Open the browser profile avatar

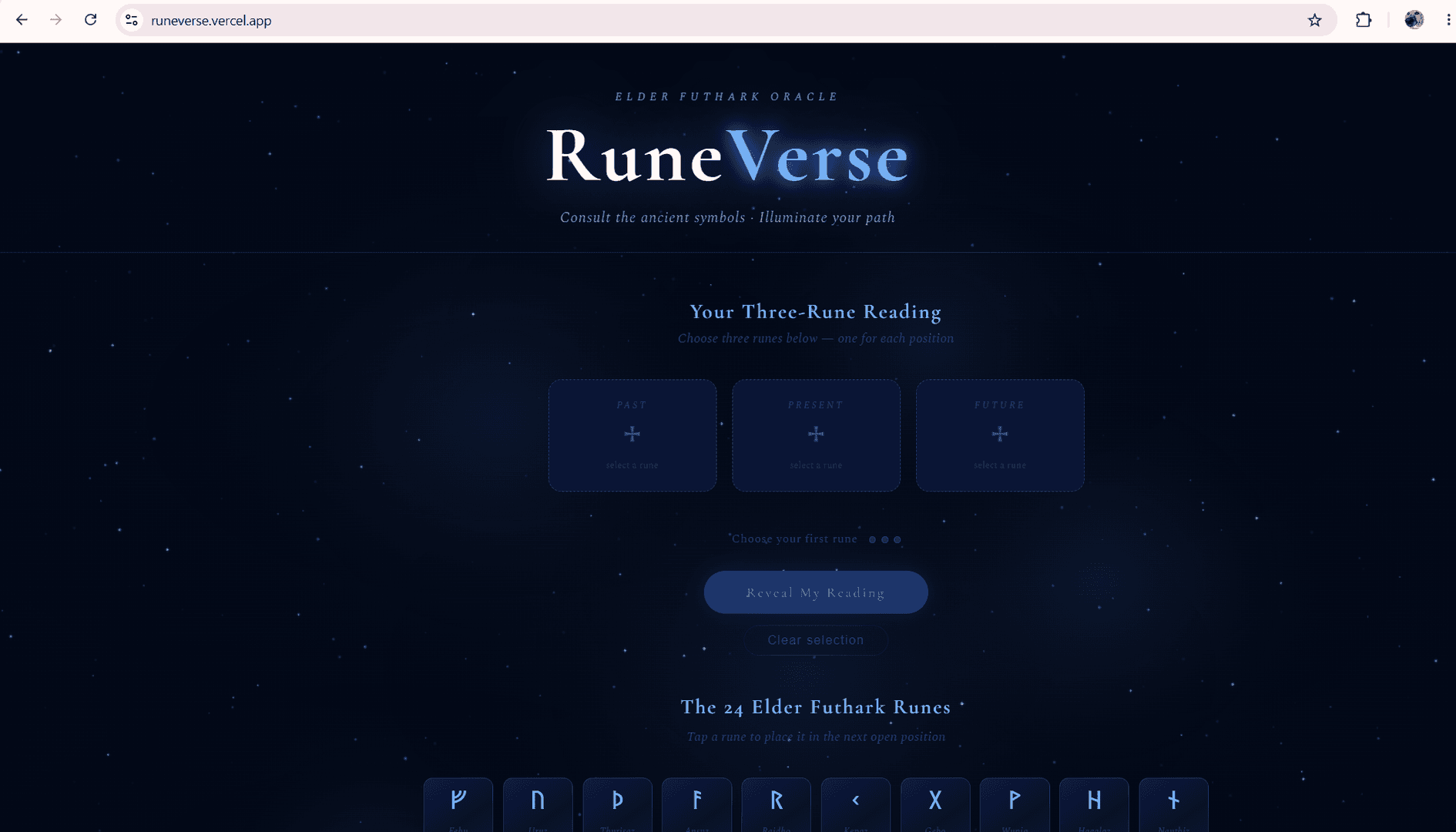pyautogui.click(x=1414, y=20)
